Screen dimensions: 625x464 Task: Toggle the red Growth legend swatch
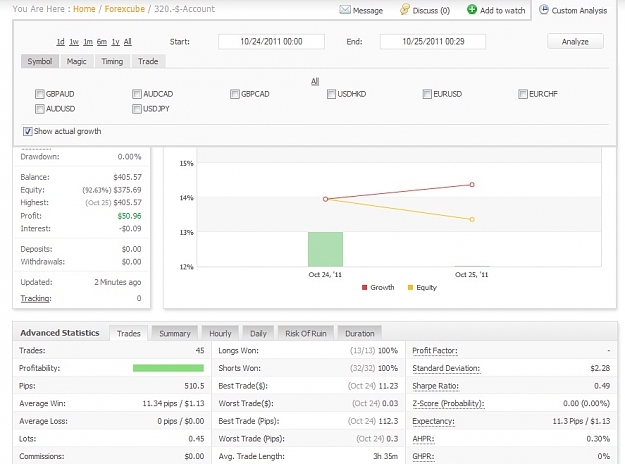pos(364,287)
